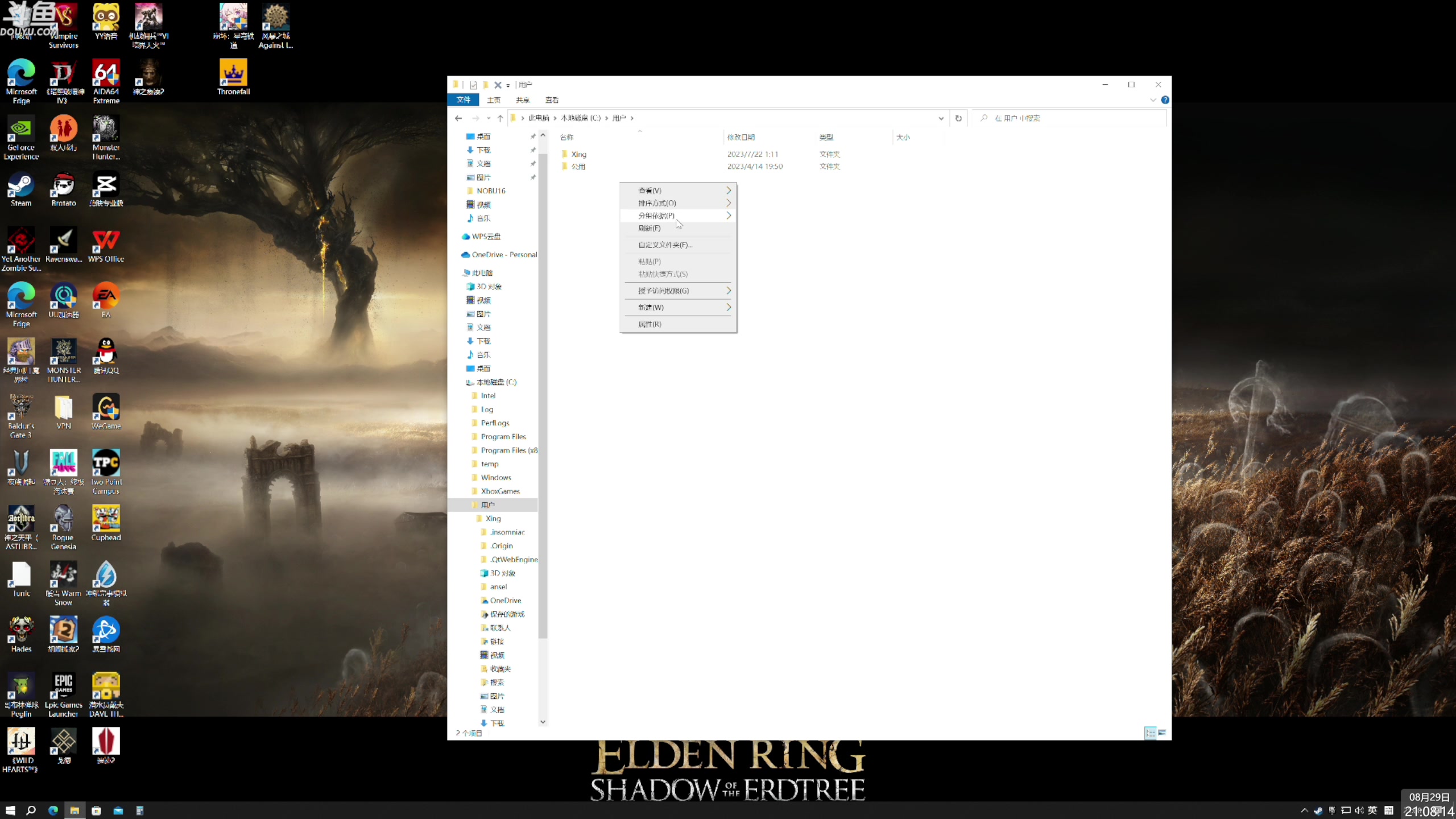Switch to the 共享 ribbon tab

coord(523,100)
